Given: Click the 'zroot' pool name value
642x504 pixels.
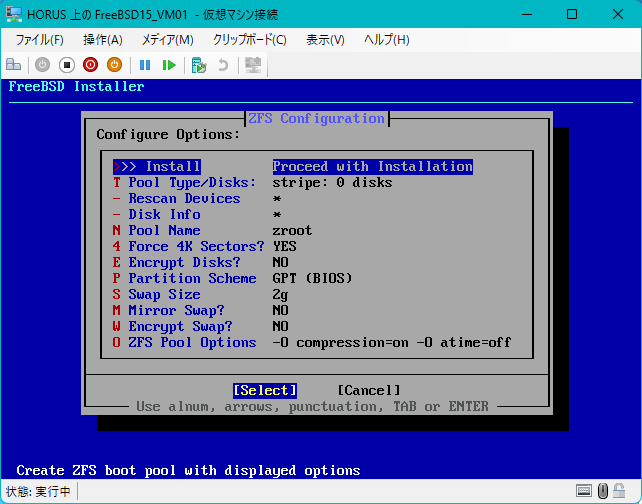Looking at the screenshot, I should (292, 231).
